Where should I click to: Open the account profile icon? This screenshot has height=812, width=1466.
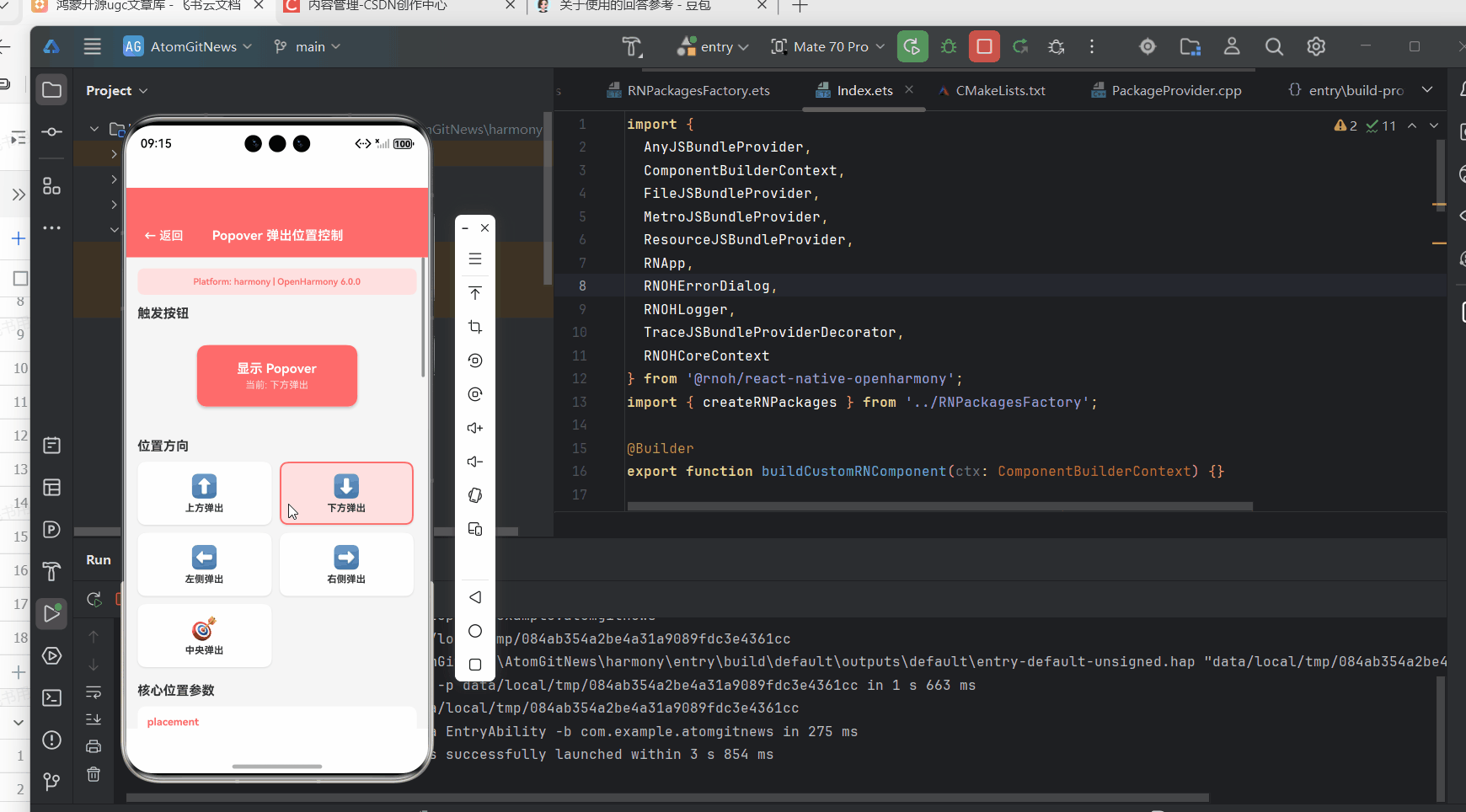[1232, 46]
